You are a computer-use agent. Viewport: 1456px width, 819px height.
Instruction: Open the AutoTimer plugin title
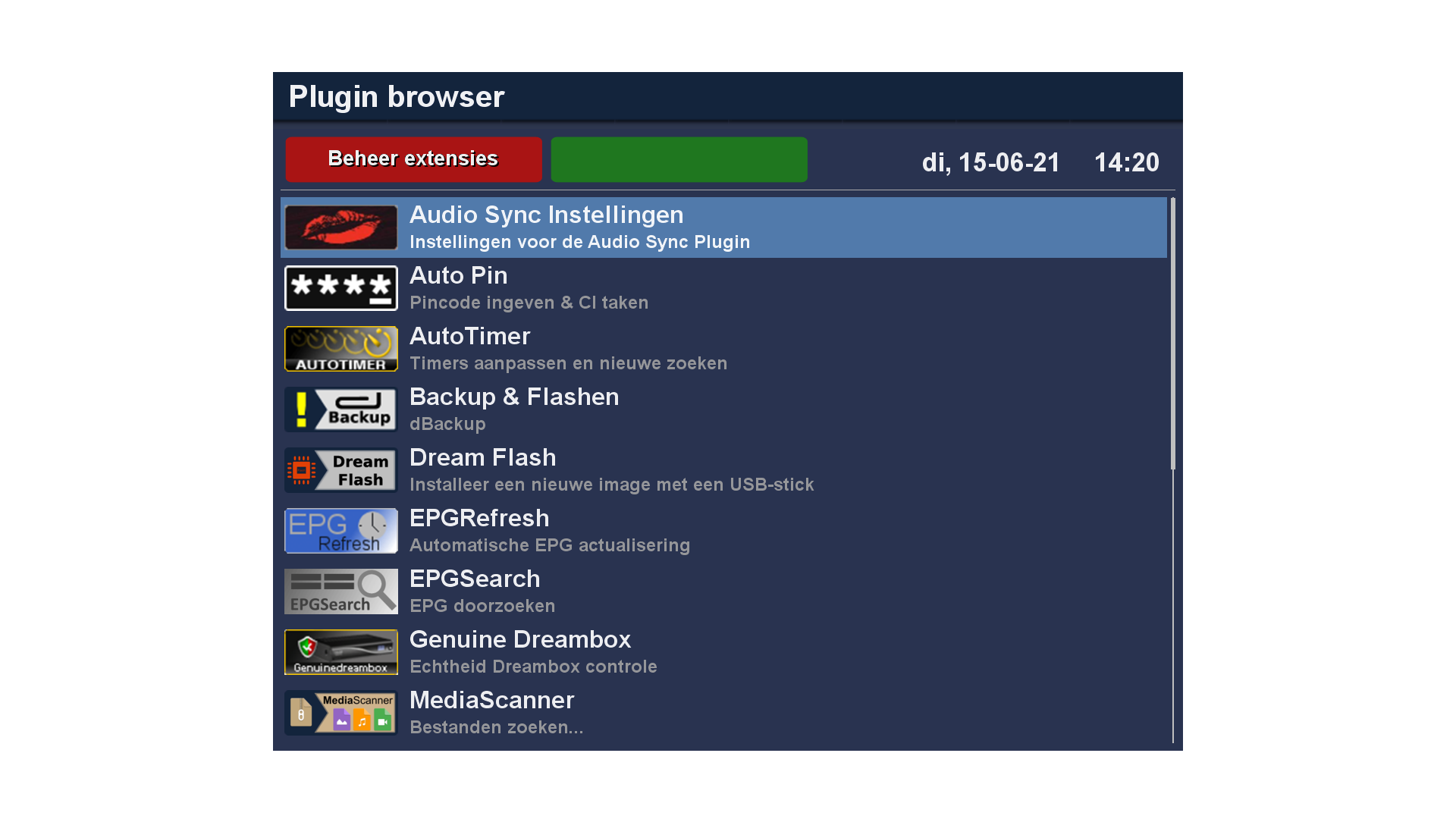click(470, 336)
